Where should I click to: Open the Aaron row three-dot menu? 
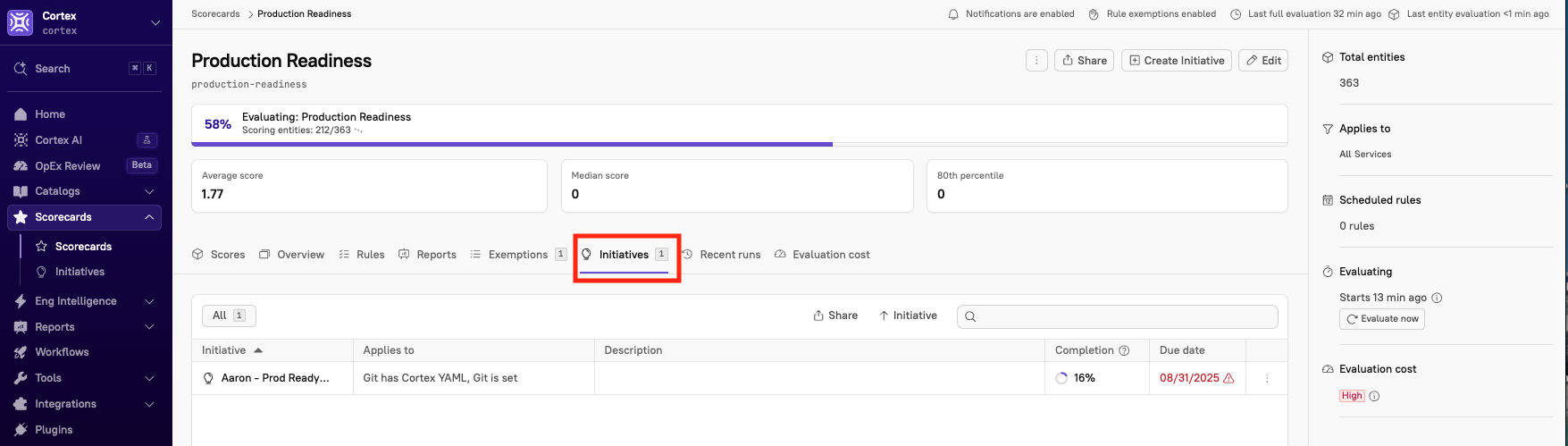[x=1267, y=378]
